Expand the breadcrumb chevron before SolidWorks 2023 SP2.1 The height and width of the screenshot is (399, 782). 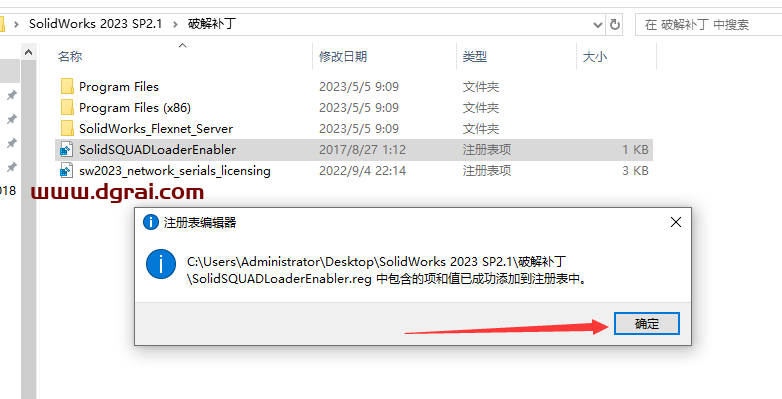16,24
